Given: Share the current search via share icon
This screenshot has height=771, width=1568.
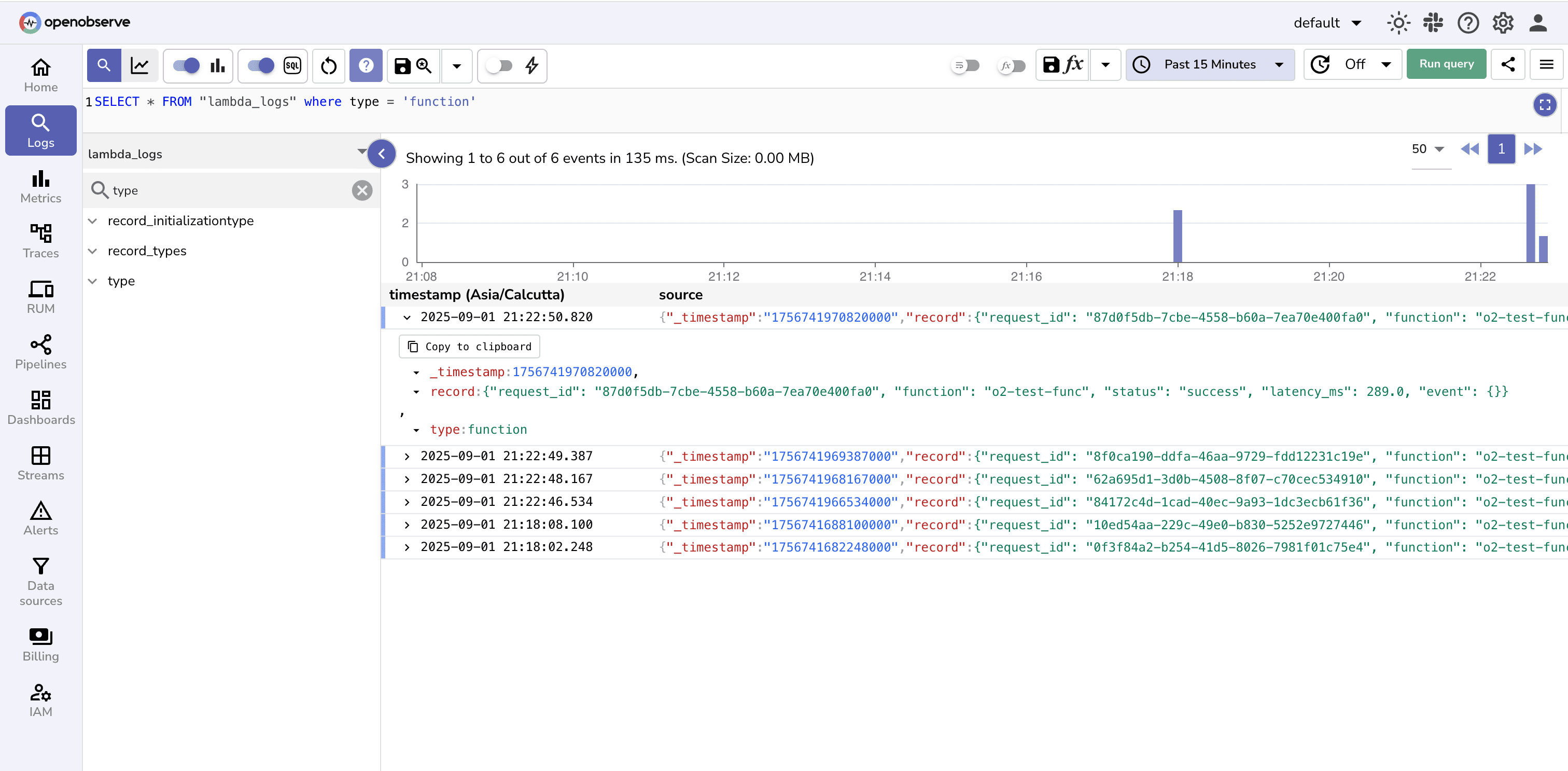Looking at the screenshot, I should point(1508,64).
